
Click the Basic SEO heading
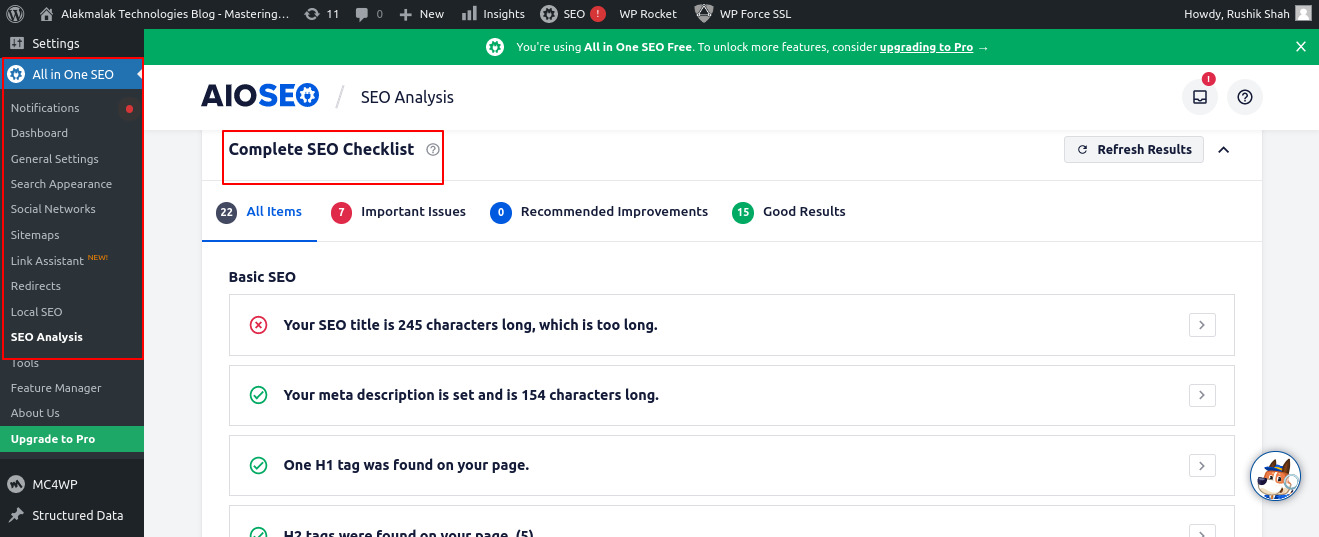point(262,277)
